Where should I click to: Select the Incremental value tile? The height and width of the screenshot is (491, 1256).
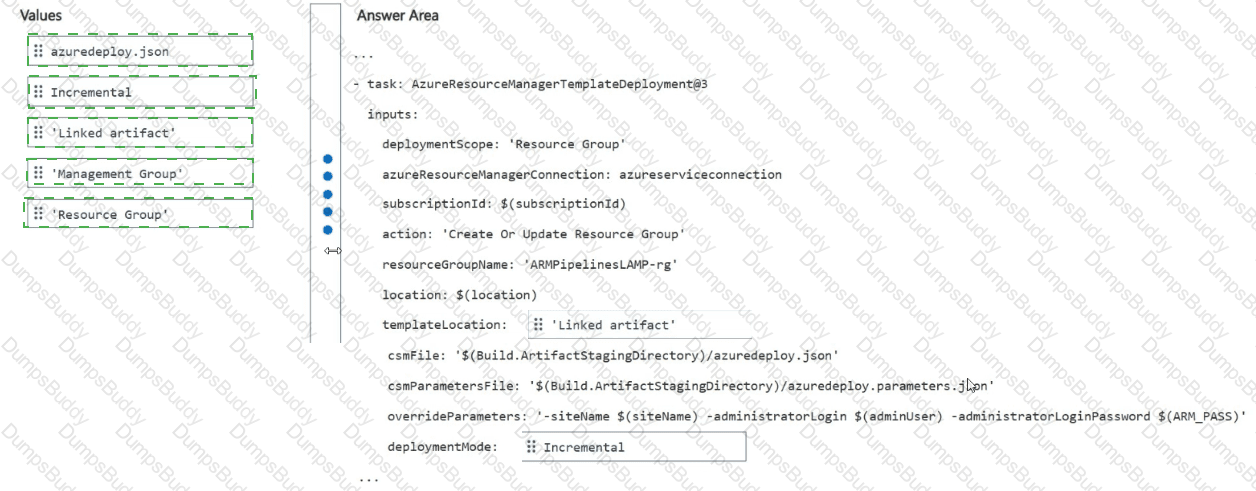click(141, 92)
